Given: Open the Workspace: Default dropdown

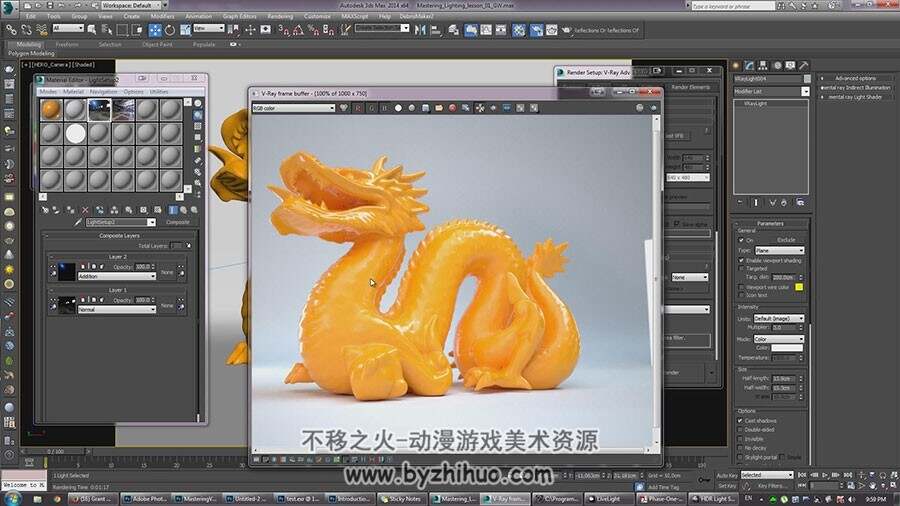Looking at the screenshot, I should (131, 5).
